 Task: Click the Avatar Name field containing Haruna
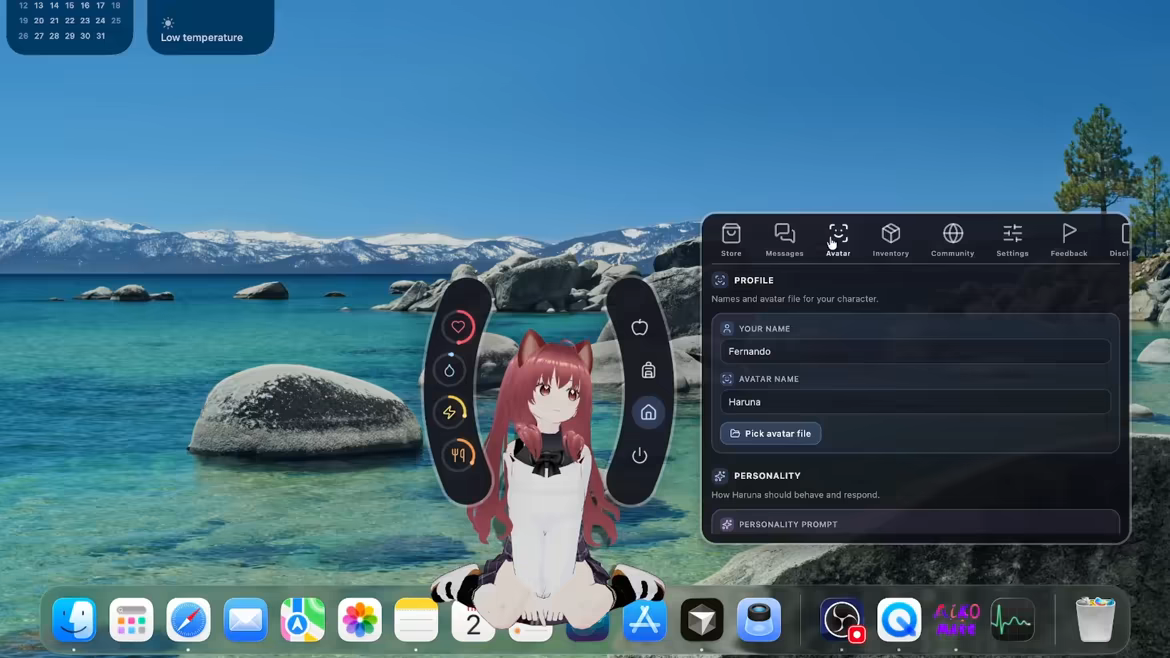pos(915,402)
